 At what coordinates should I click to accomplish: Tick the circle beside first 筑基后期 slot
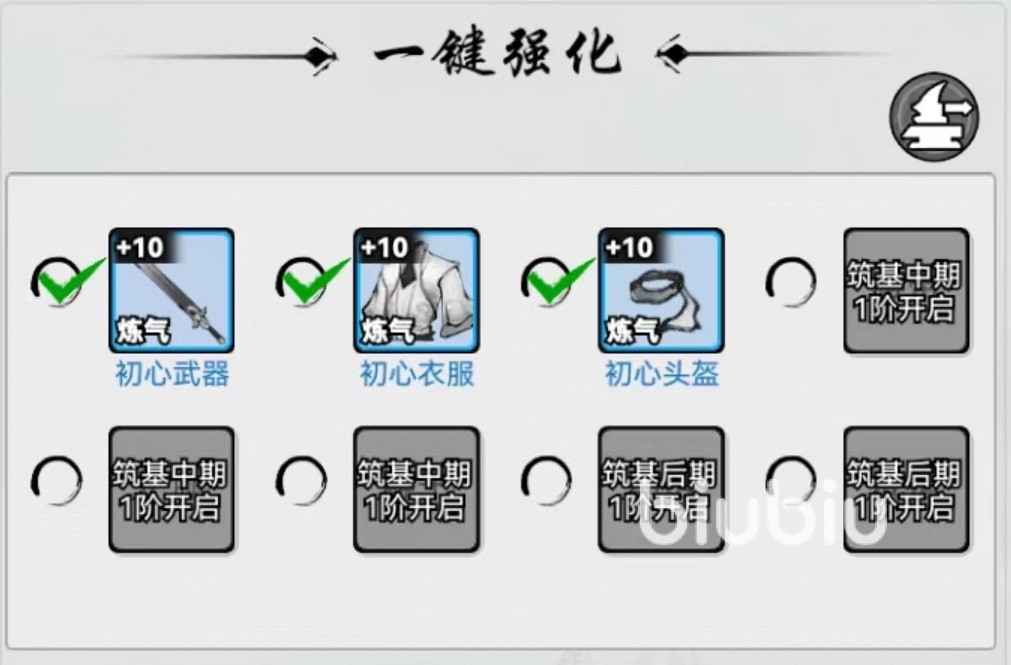pos(546,481)
